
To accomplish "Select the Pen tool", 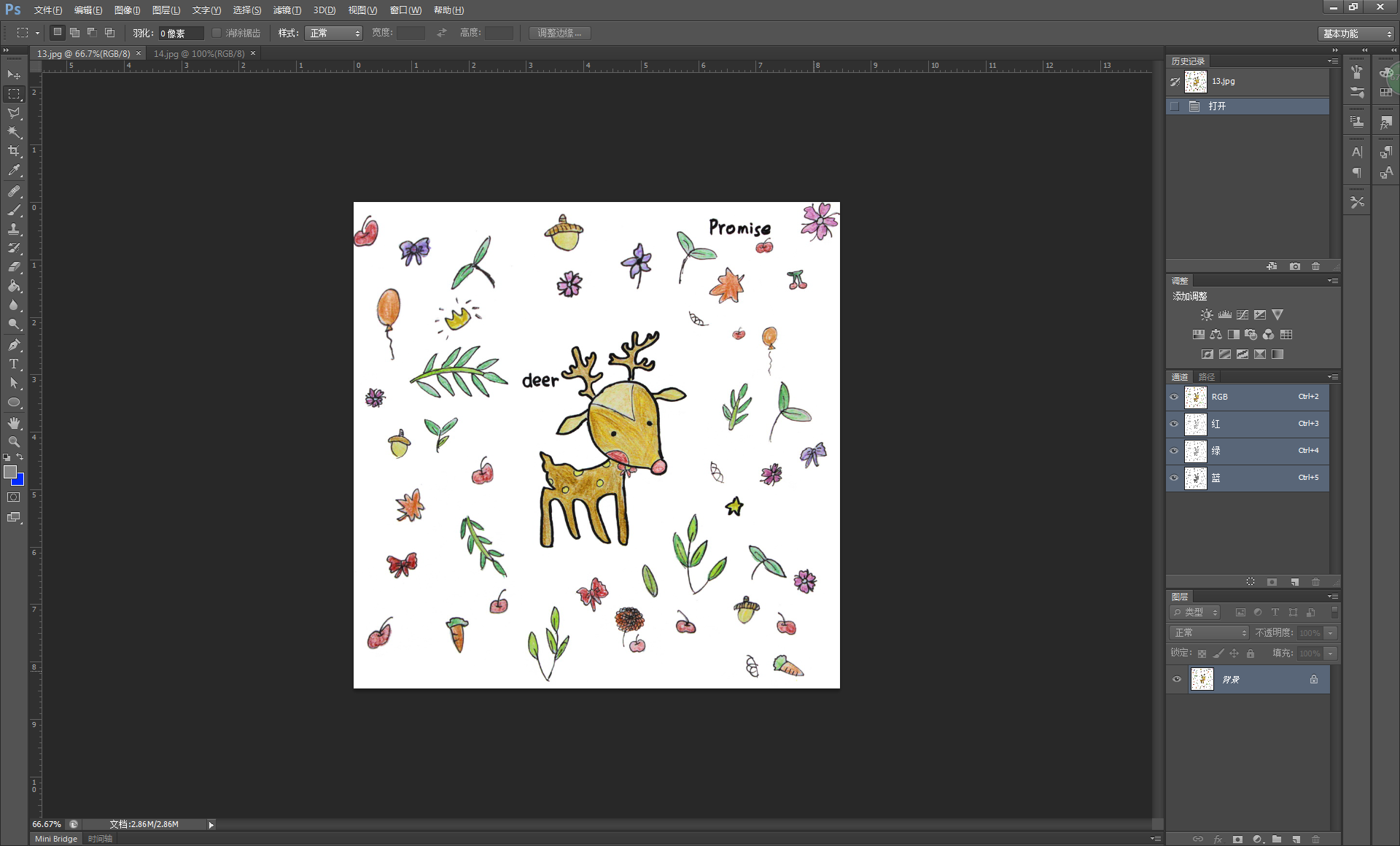I will point(14,345).
